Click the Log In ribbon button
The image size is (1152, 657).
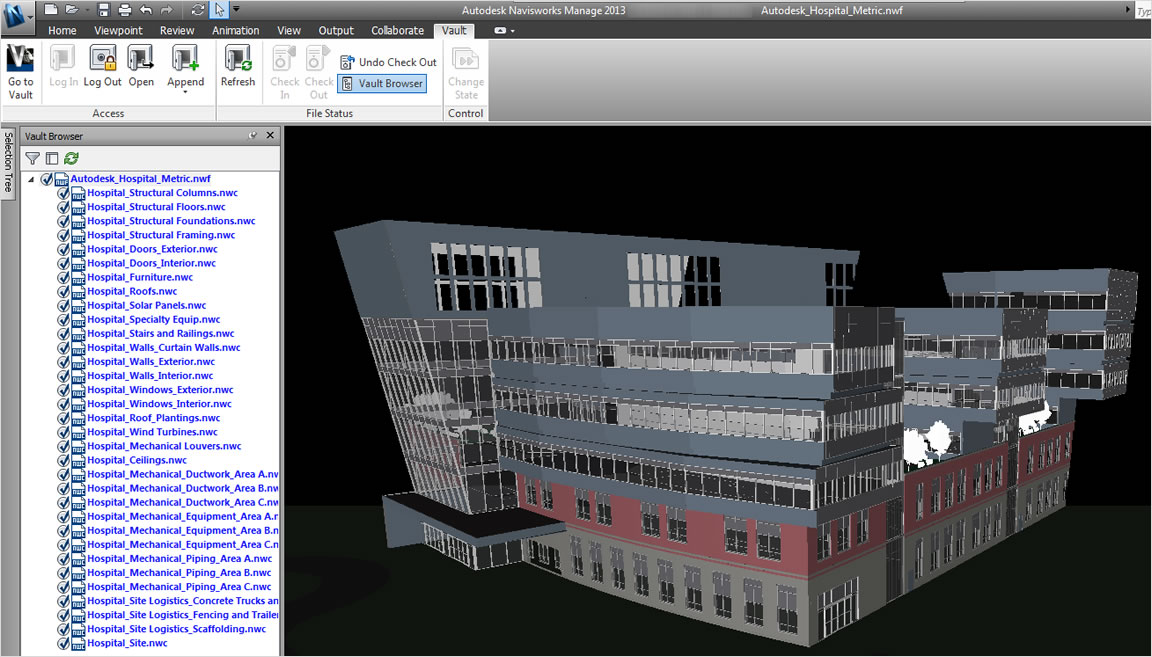point(63,67)
